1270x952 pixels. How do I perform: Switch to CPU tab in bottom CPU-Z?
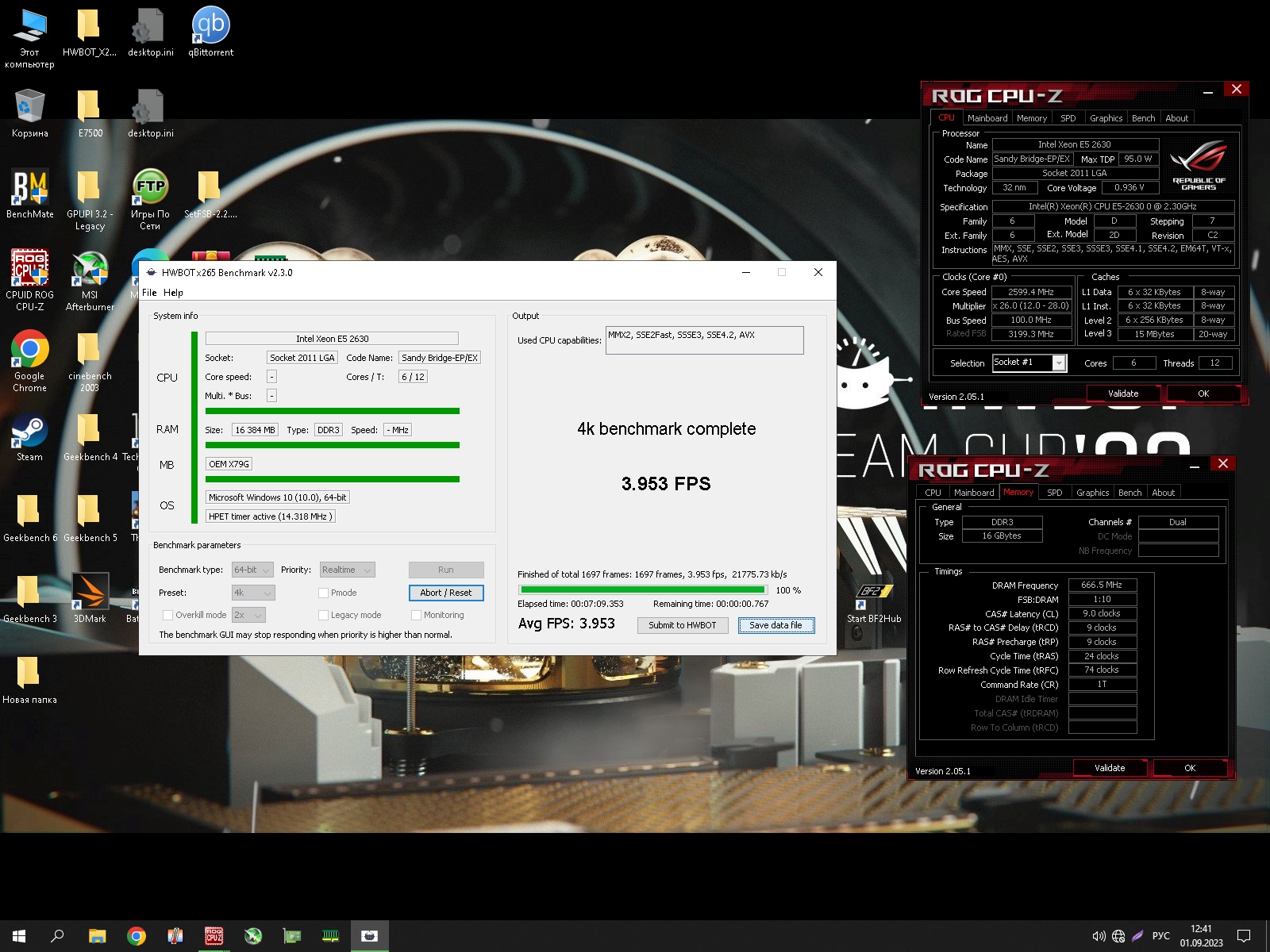point(933,493)
